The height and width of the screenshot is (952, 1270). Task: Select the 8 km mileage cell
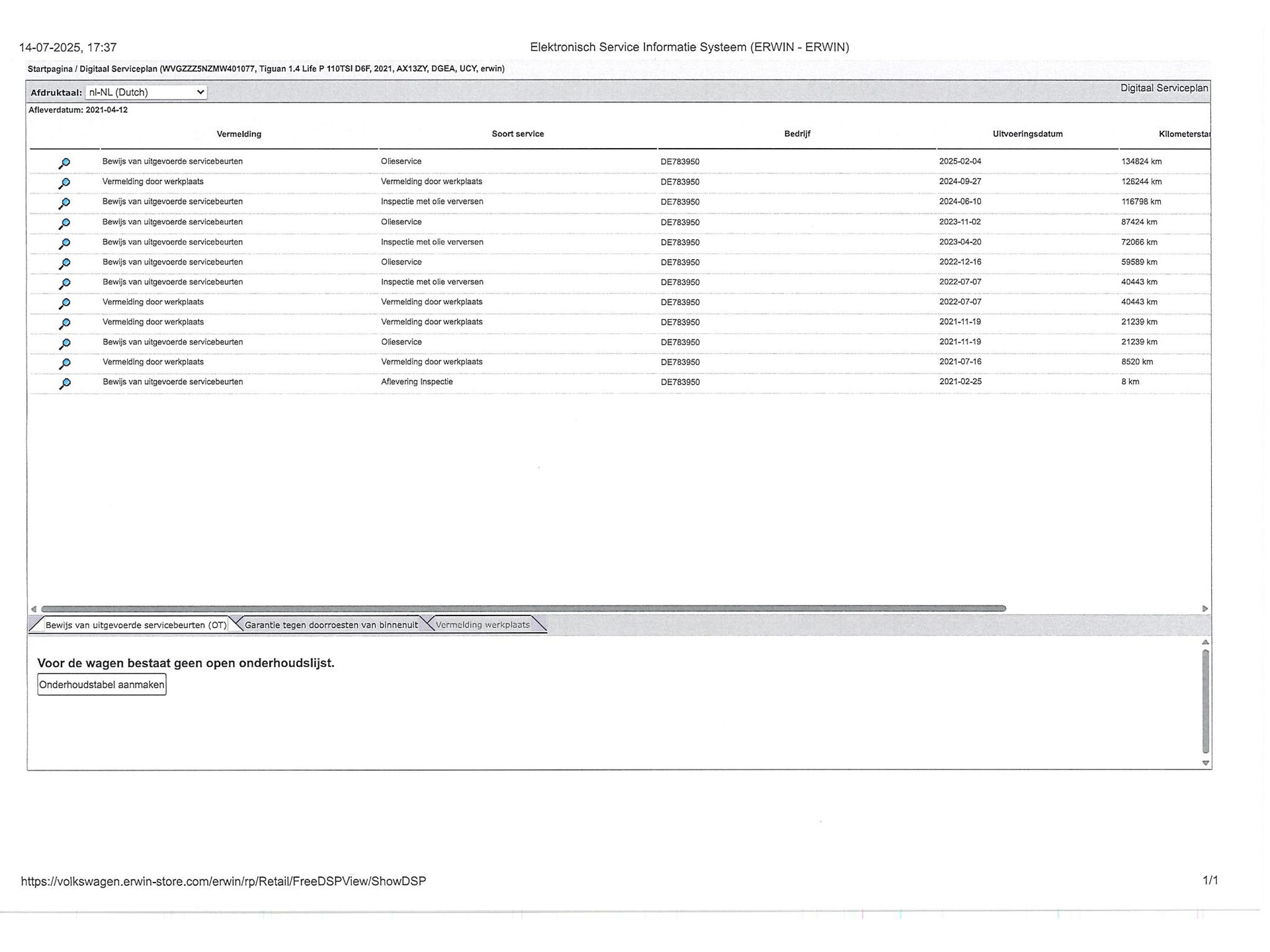coord(1130,381)
